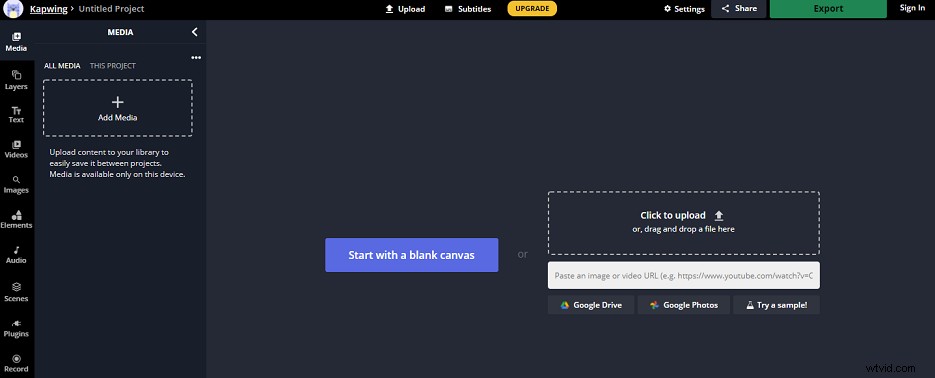Open the Scenes sidebar panel
The height and width of the screenshot is (378, 935).
(16, 292)
